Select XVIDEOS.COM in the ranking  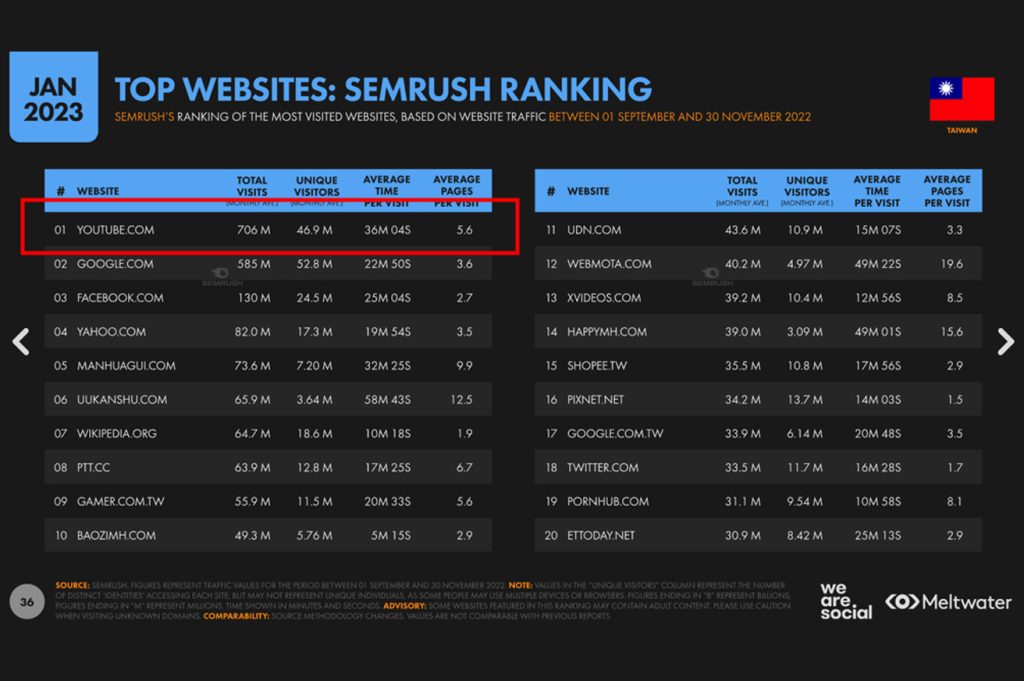604,298
